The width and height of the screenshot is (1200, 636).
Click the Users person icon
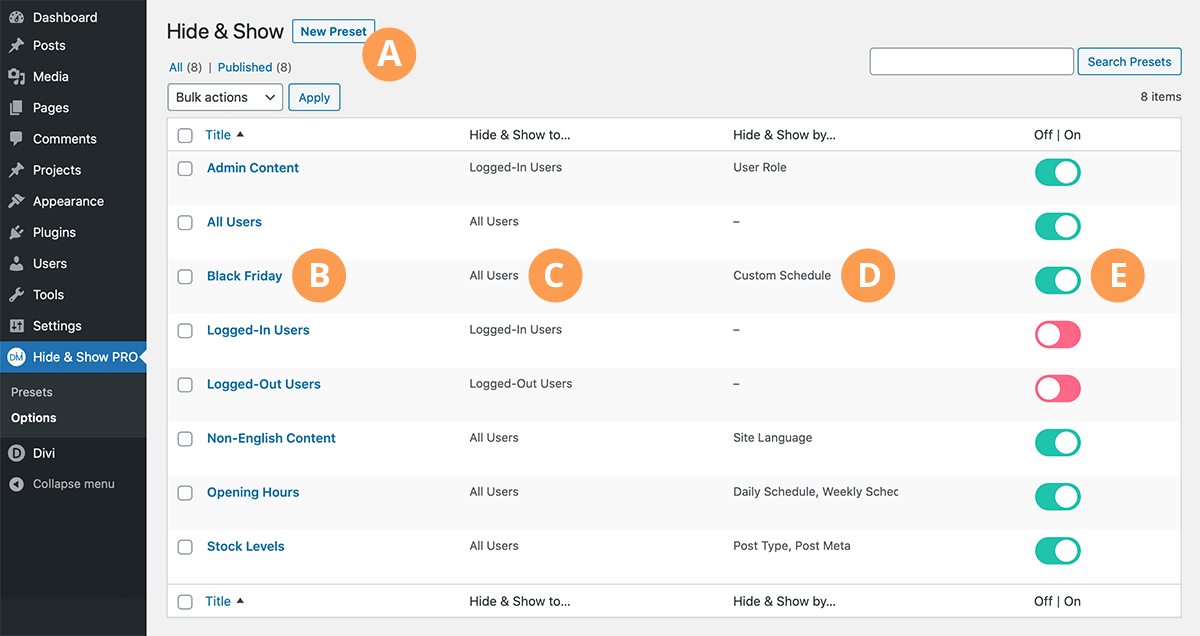click(16, 264)
